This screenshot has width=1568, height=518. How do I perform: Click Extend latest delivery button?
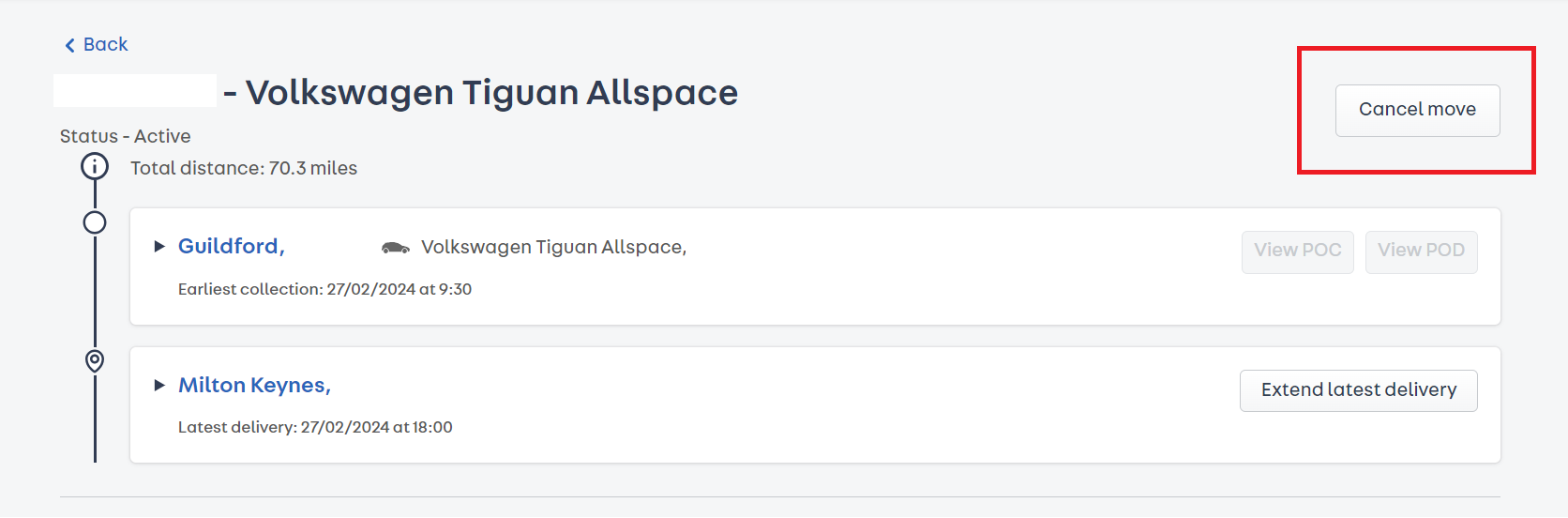(x=1359, y=390)
